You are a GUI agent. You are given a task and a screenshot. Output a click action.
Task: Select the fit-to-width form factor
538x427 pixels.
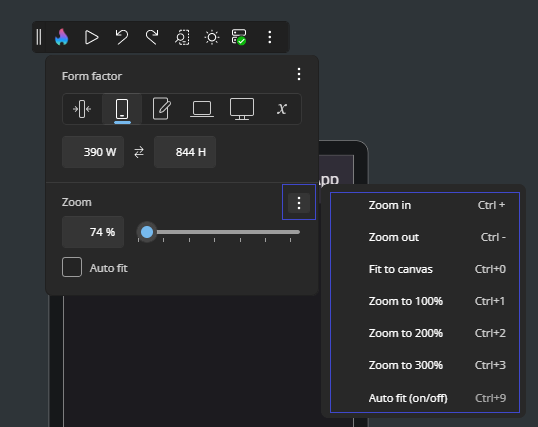tap(82, 109)
